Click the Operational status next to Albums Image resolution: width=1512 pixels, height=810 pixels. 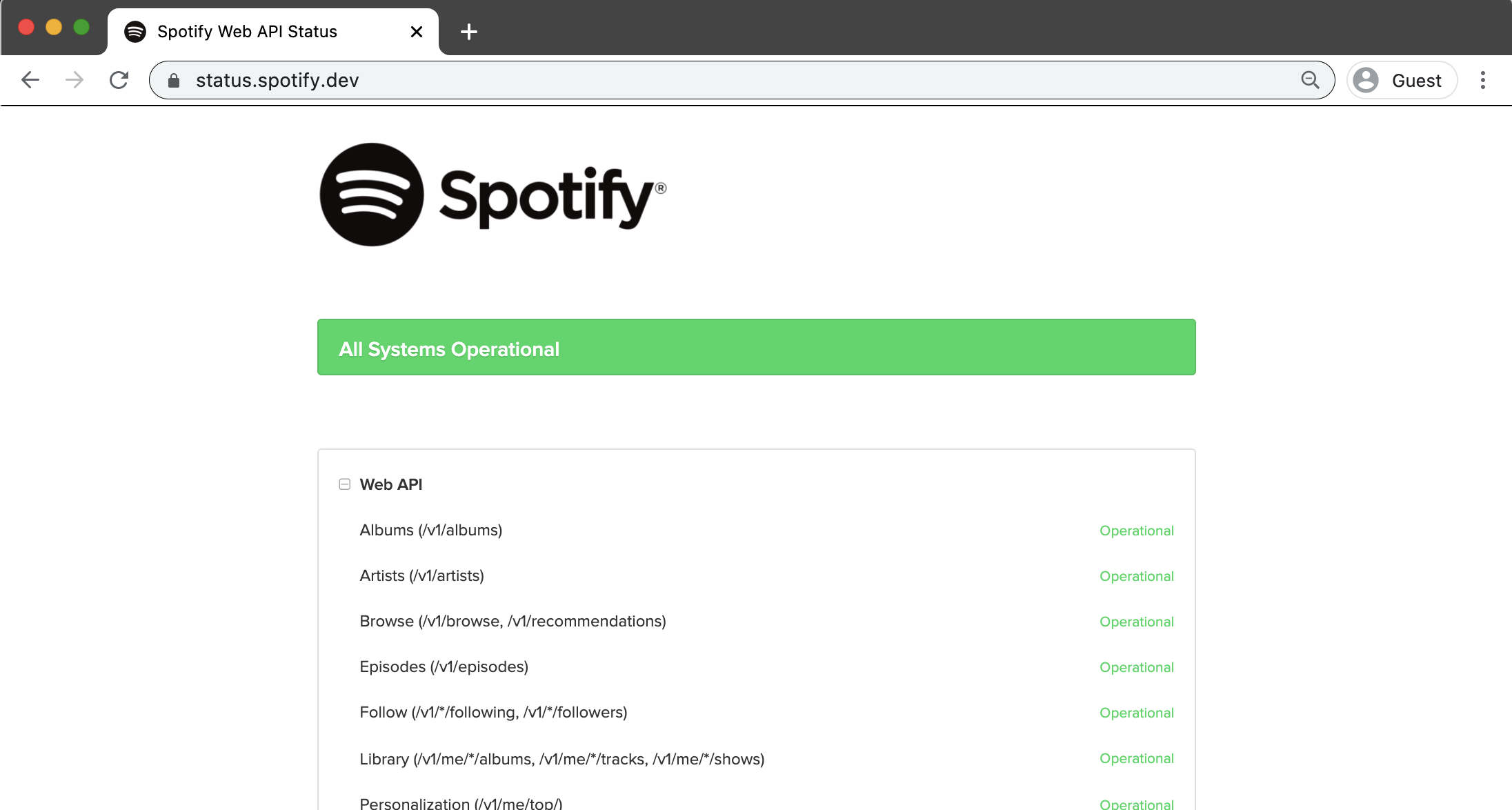click(1136, 531)
